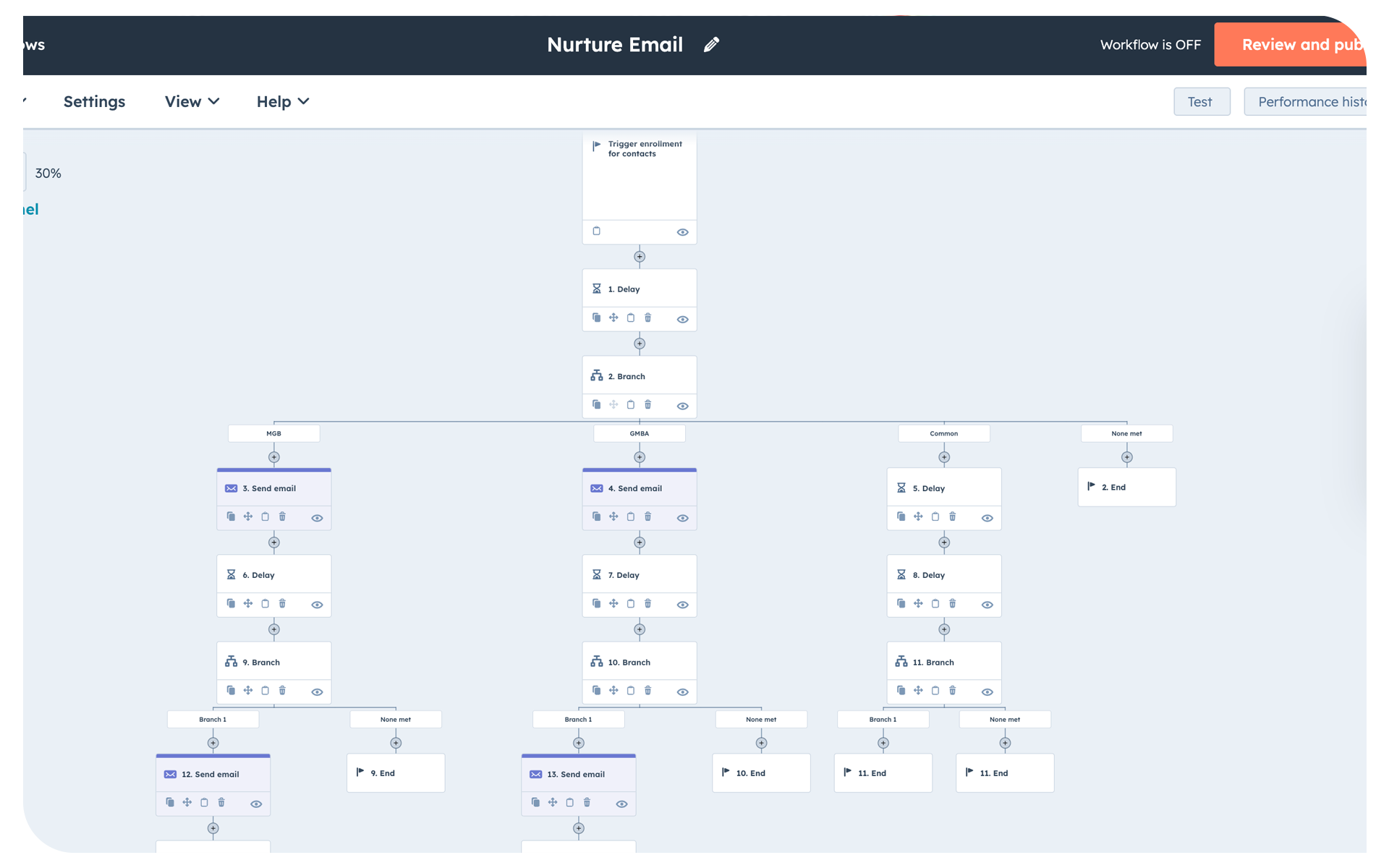The image size is (1389, 868).
Task: Open the Settings tab
Action: [94, 101]
